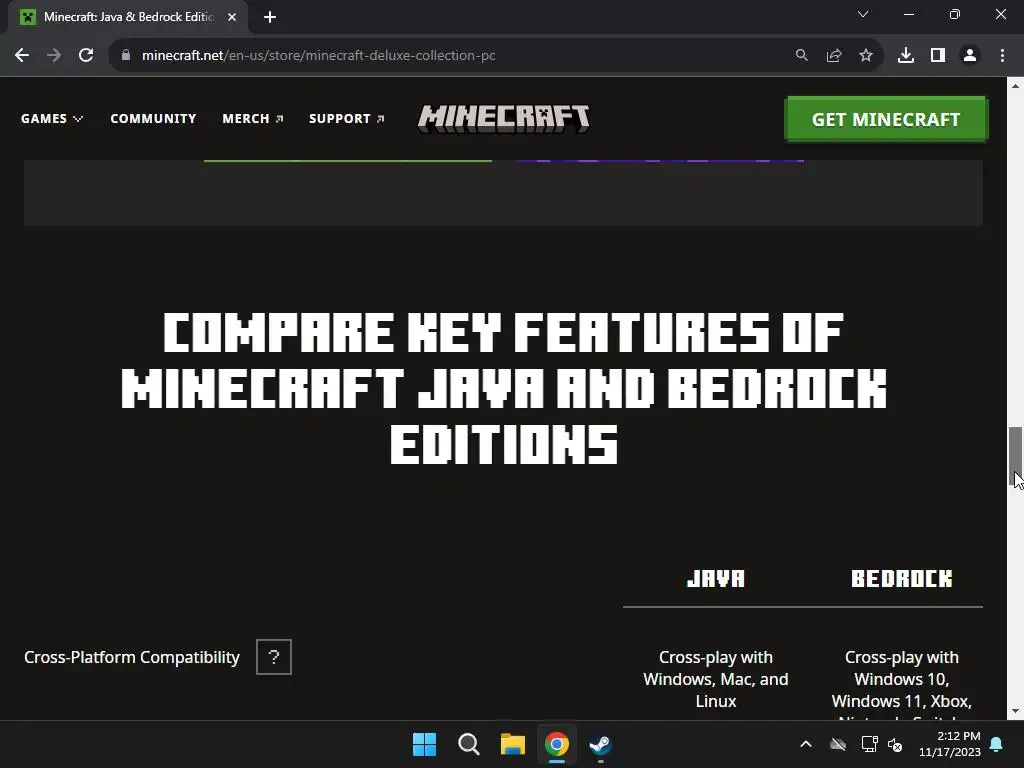
Task: Open the MERCH external link
Action: pyautogui.click(x=253, y=119)
